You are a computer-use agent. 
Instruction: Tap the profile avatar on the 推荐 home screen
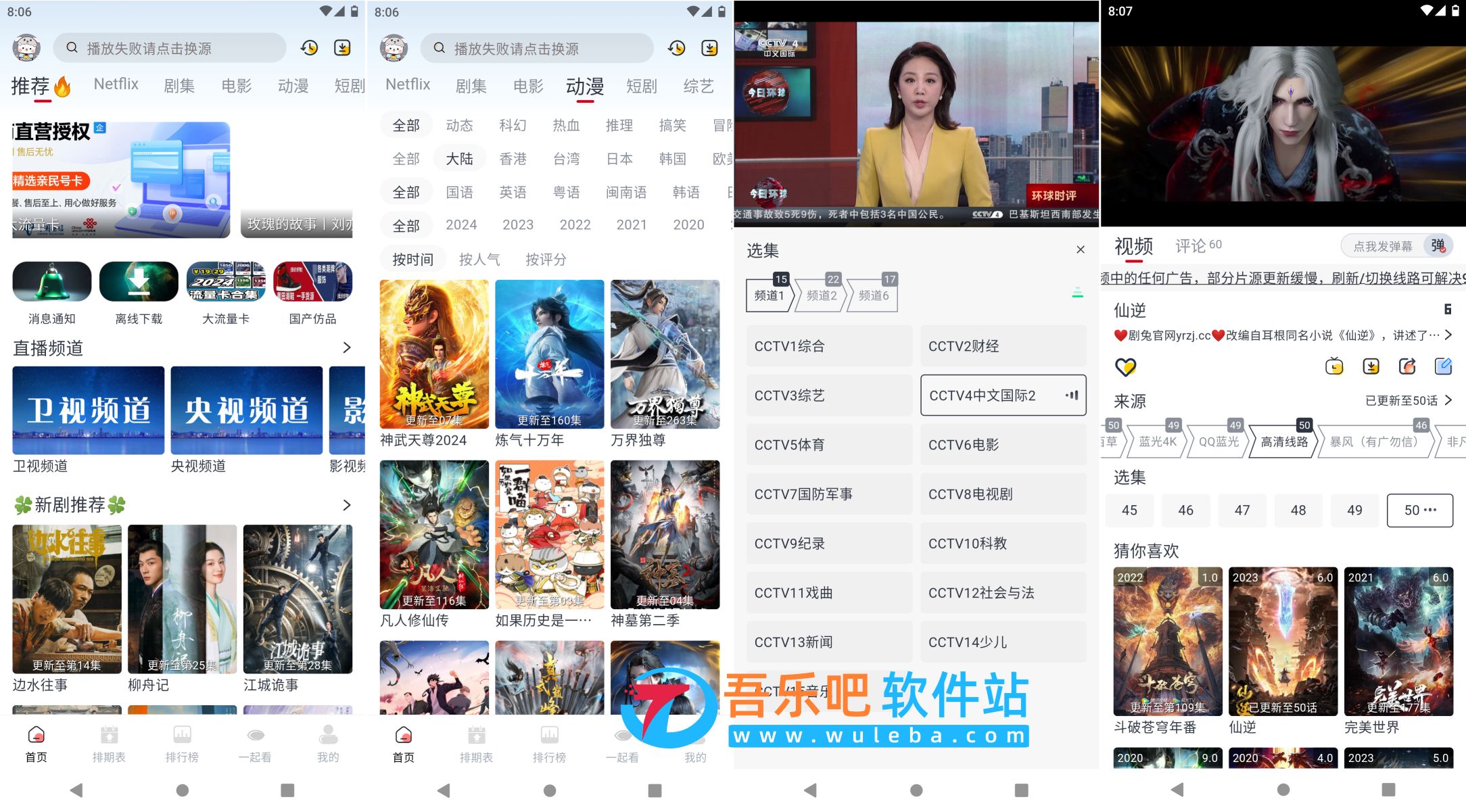[x=26, y=48]
